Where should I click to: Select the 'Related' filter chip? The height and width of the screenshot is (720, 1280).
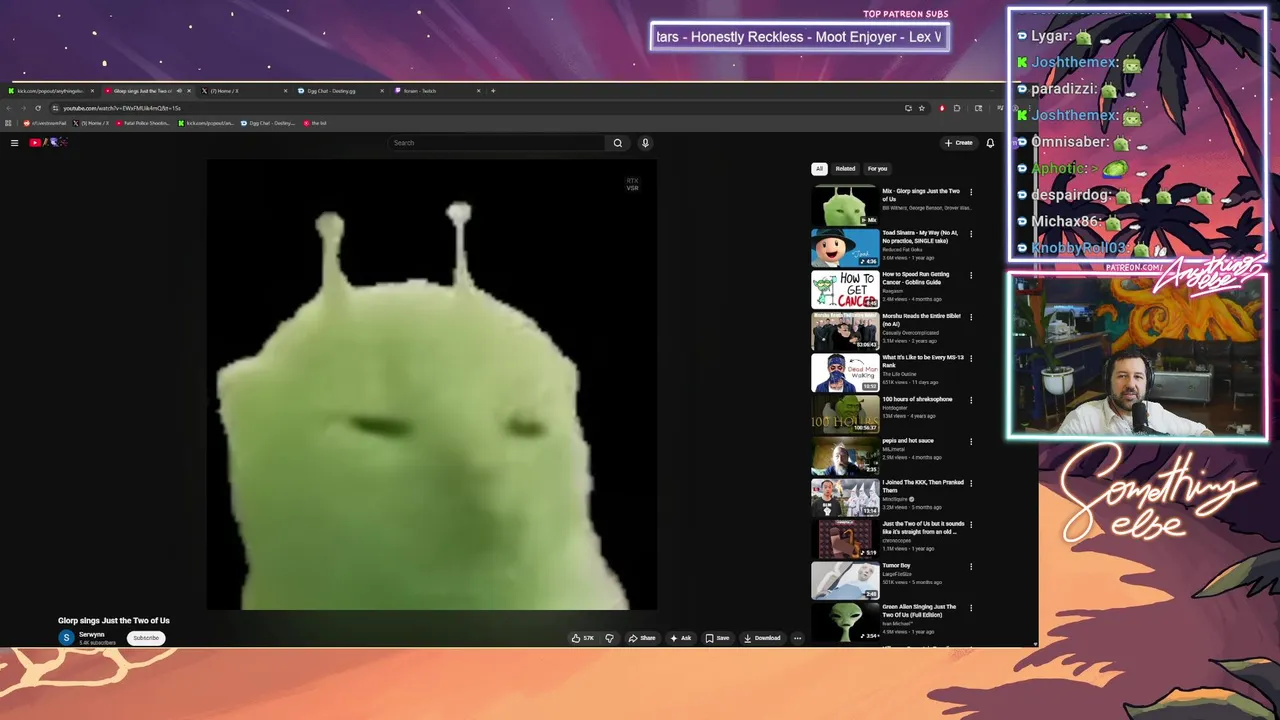pyautogui.click(x=846, y=169)
